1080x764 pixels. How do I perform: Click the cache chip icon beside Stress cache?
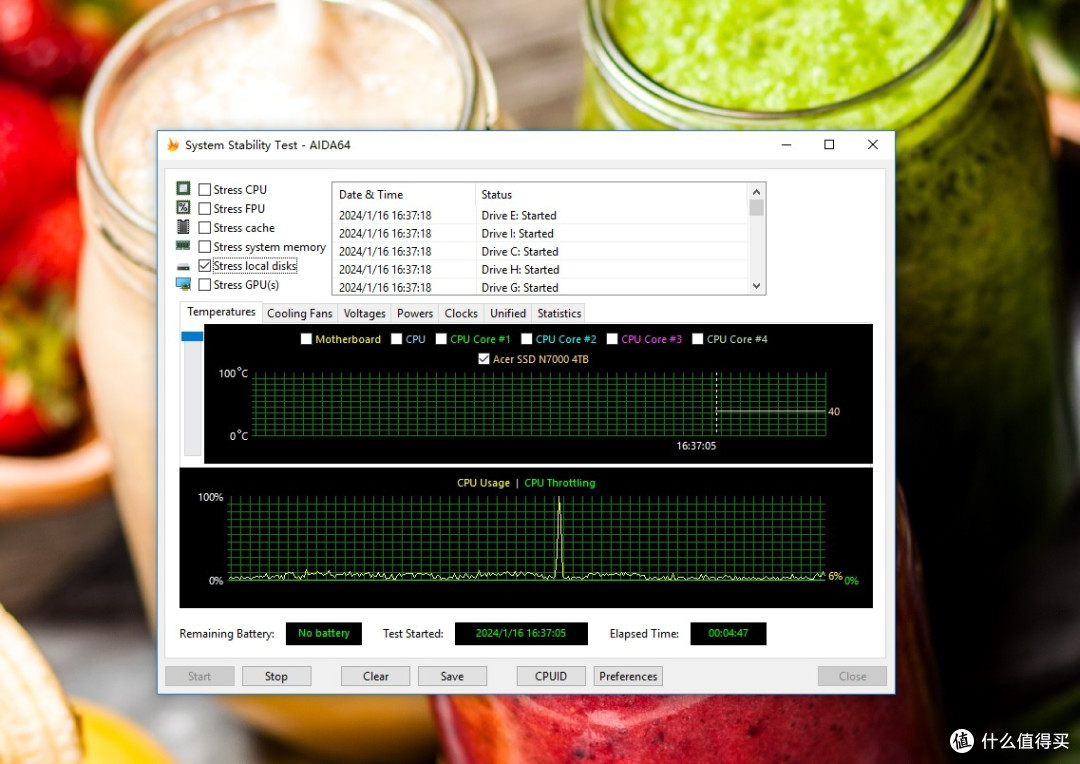click(x=183, y=227)
